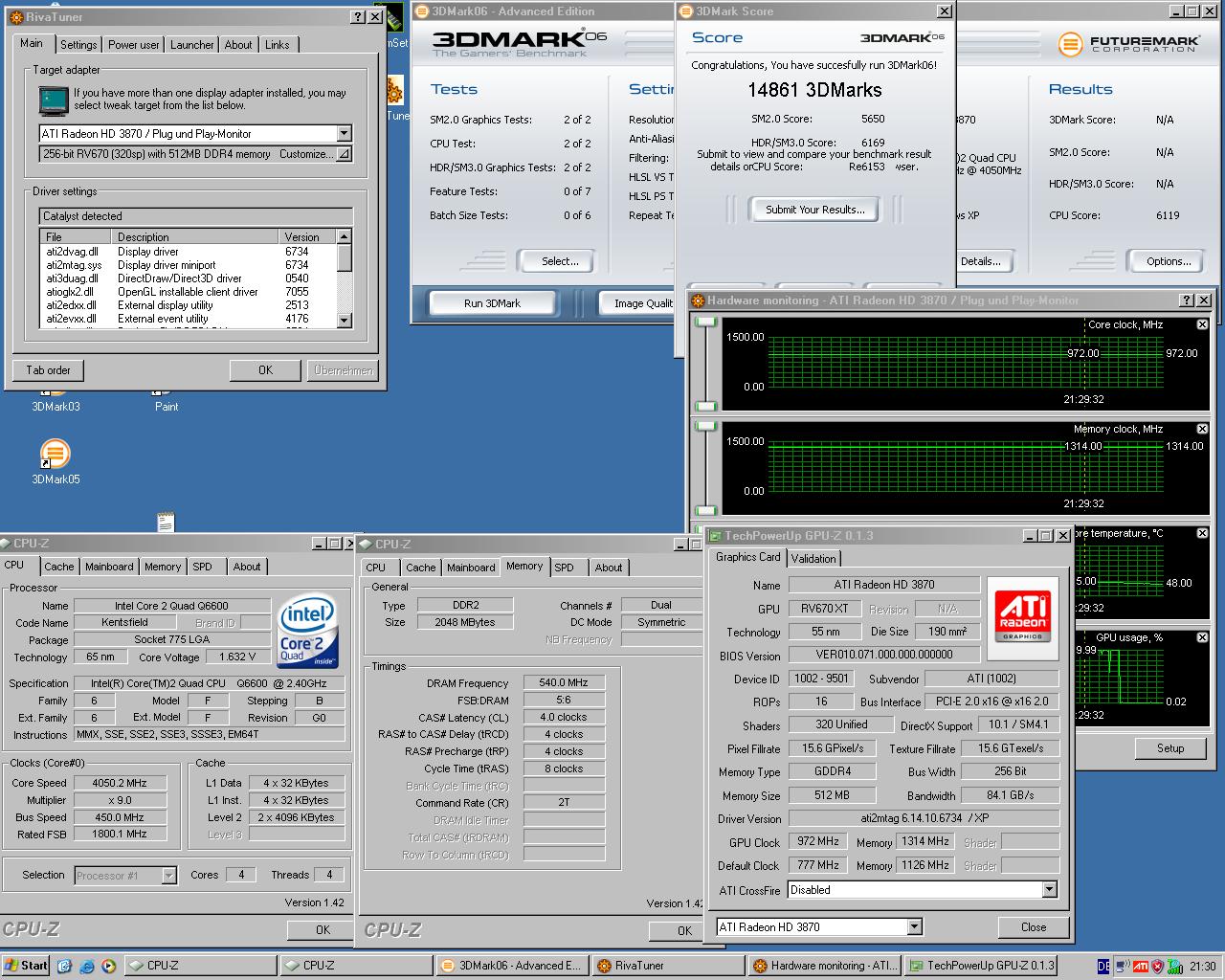This screenshot has height=980, width=1225.
Task: Close the Memory clock graph in Hardware monitoring
Action: click(1202, 429)
